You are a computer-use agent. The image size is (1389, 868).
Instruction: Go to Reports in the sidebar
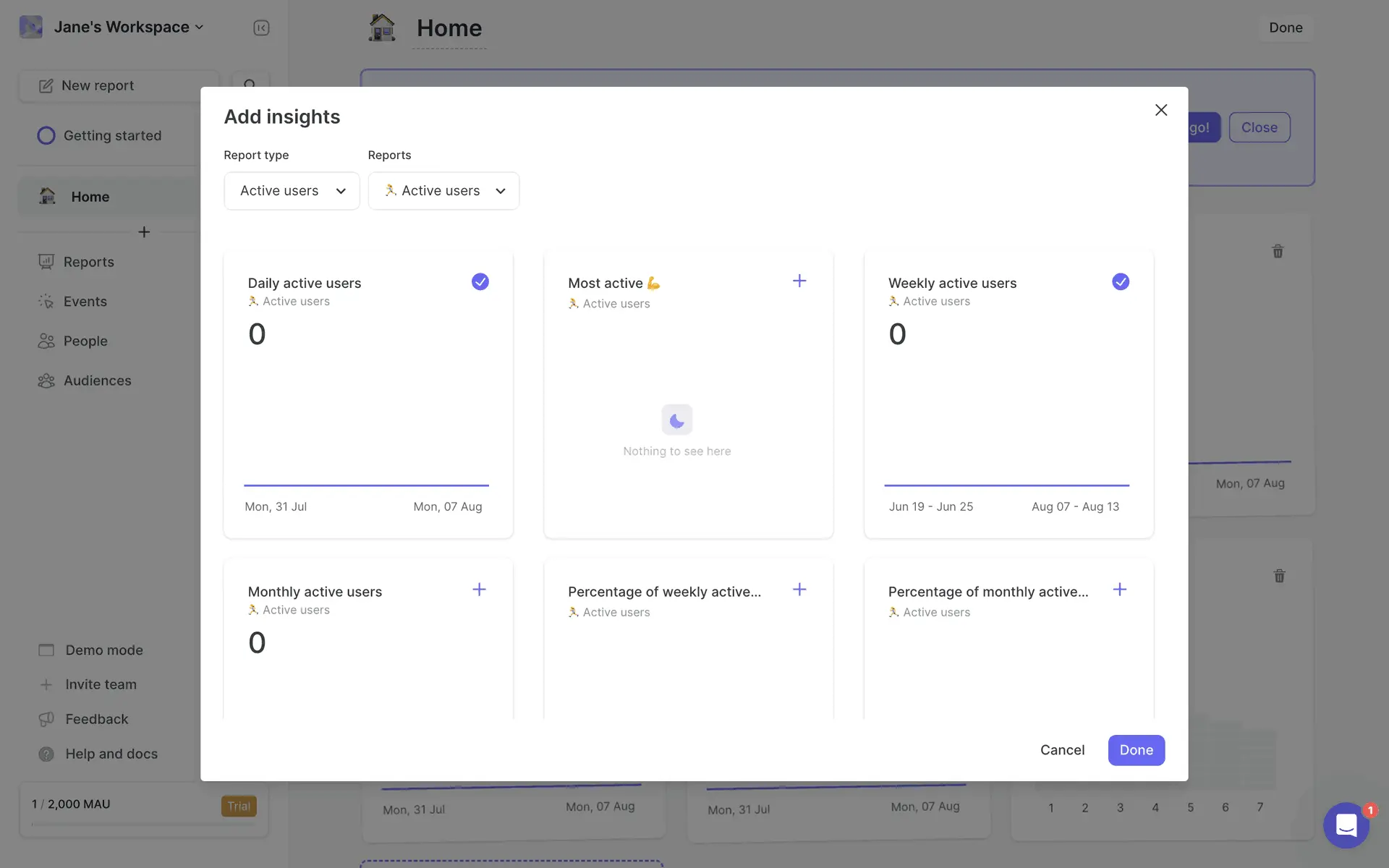pos(88,262)
